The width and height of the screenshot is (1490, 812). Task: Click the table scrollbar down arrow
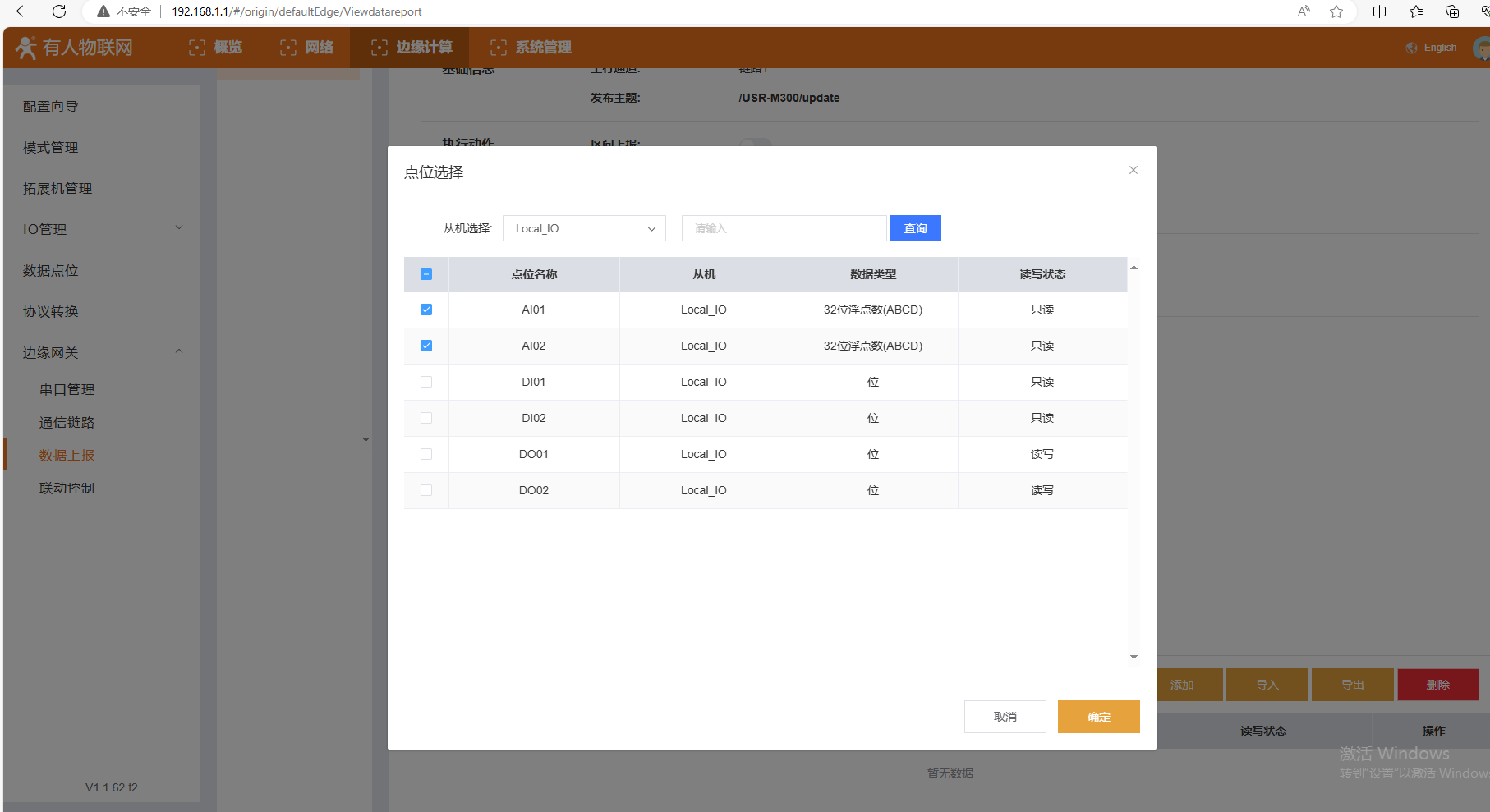coord(1134,657)
